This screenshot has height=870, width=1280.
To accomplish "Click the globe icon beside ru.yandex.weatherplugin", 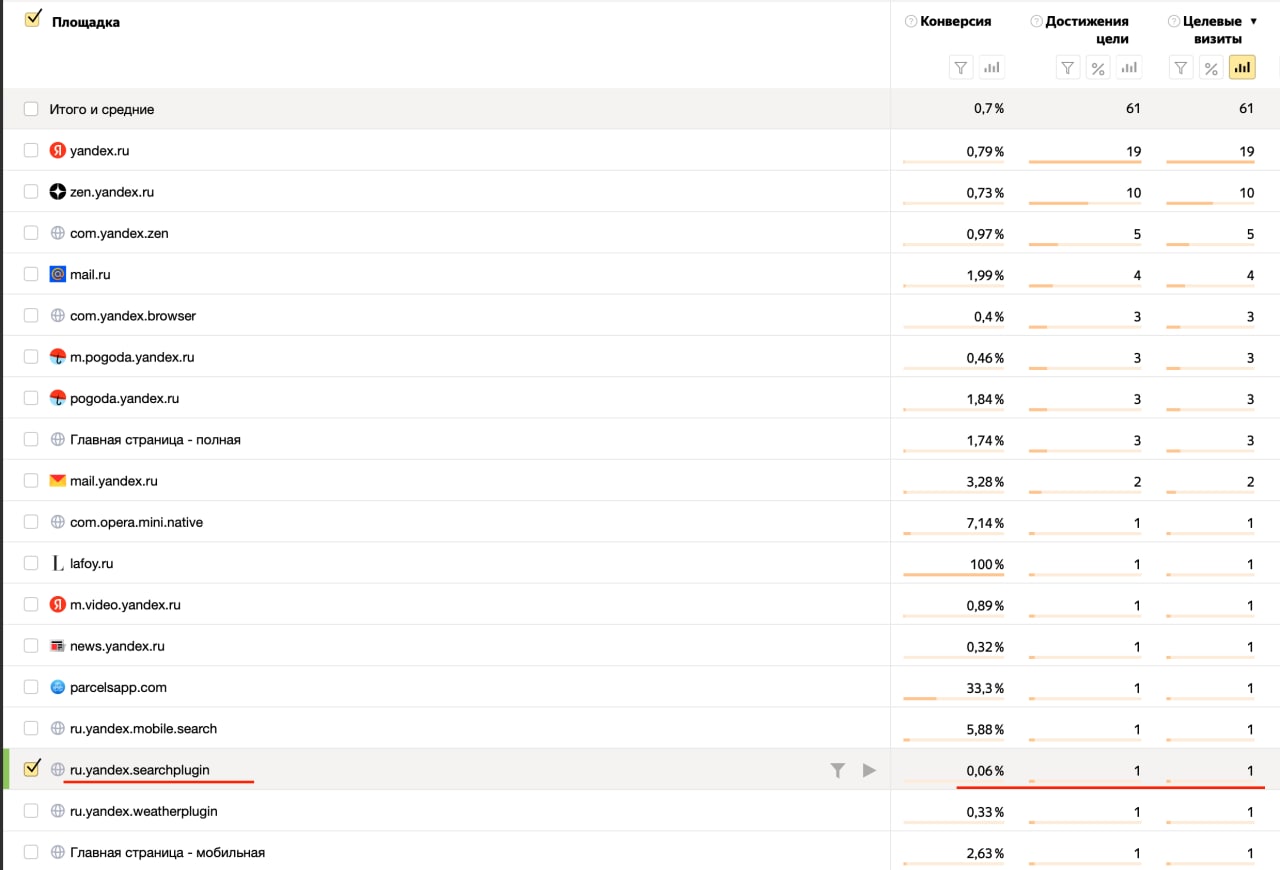I will 58,811.
